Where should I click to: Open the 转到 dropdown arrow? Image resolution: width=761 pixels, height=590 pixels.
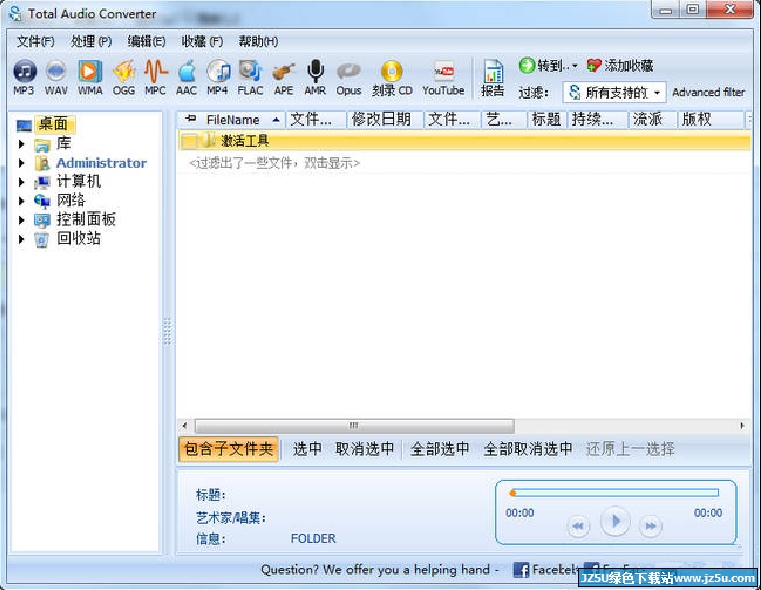point(575,66)
